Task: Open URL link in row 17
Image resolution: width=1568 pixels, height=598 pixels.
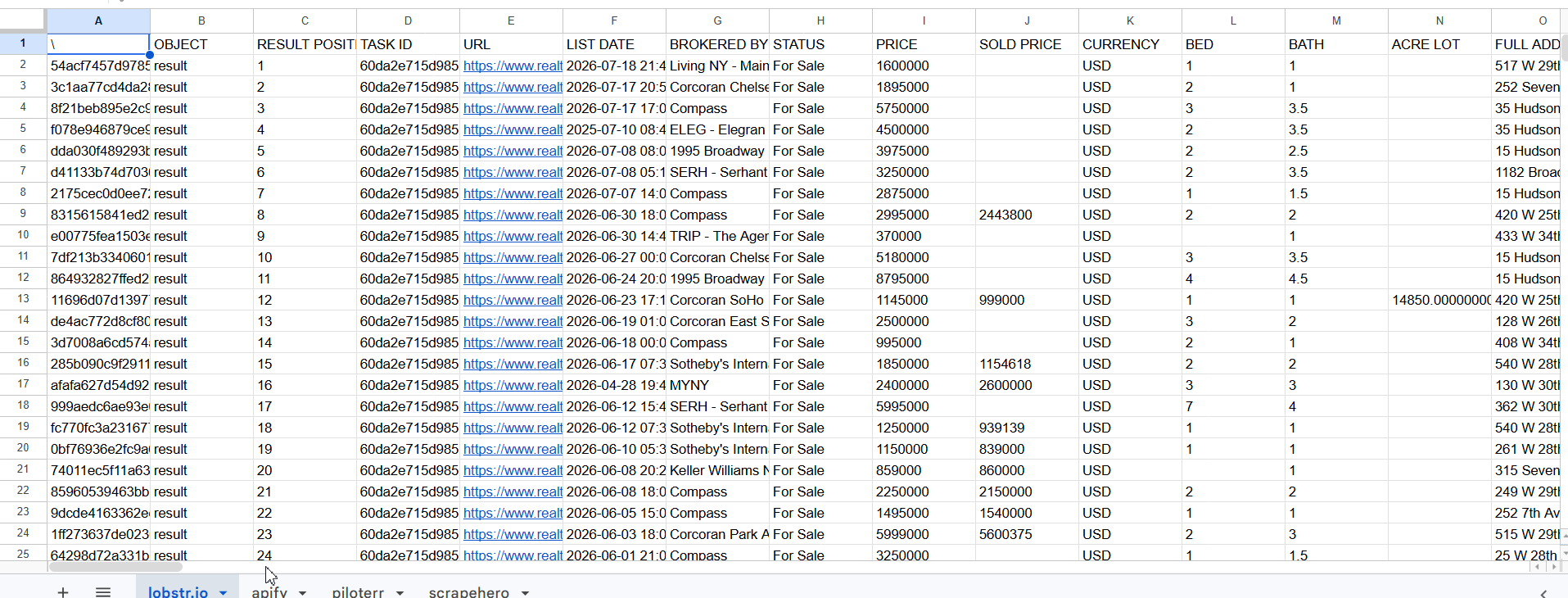Action: tap(513, 385)
